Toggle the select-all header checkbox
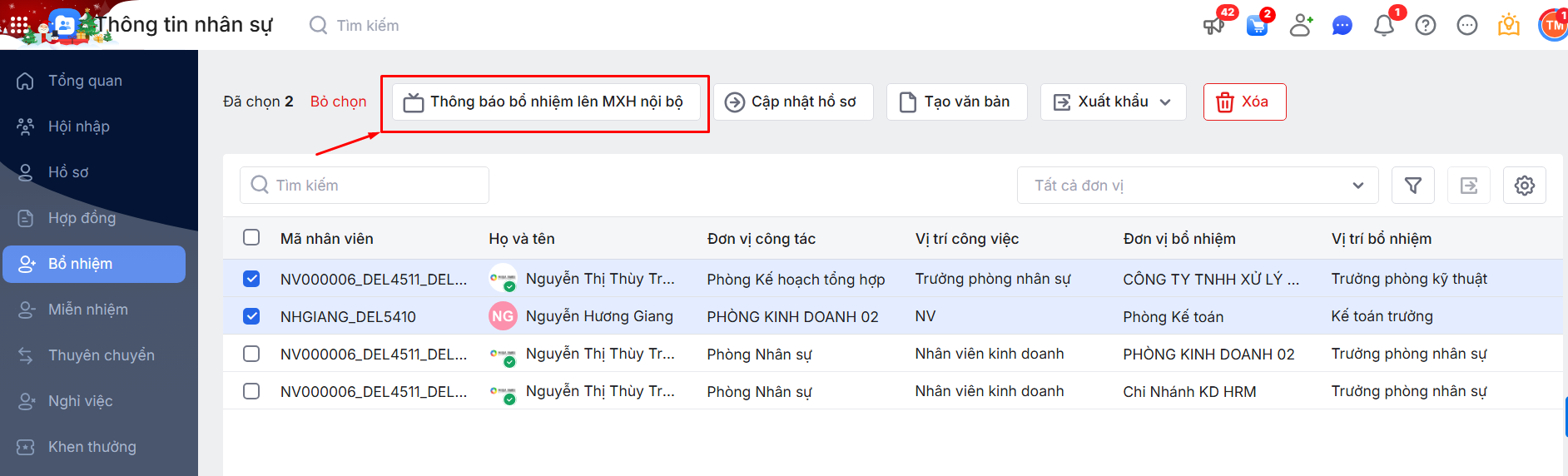 251,238
